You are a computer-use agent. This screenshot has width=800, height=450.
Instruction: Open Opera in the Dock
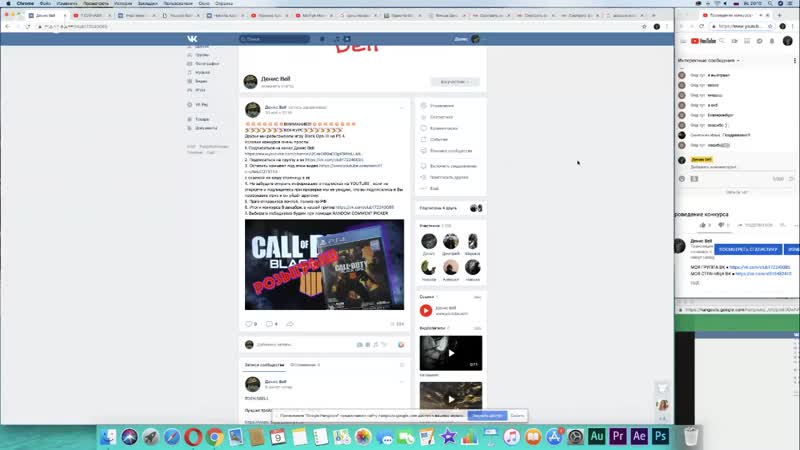[x=193, y=437]
